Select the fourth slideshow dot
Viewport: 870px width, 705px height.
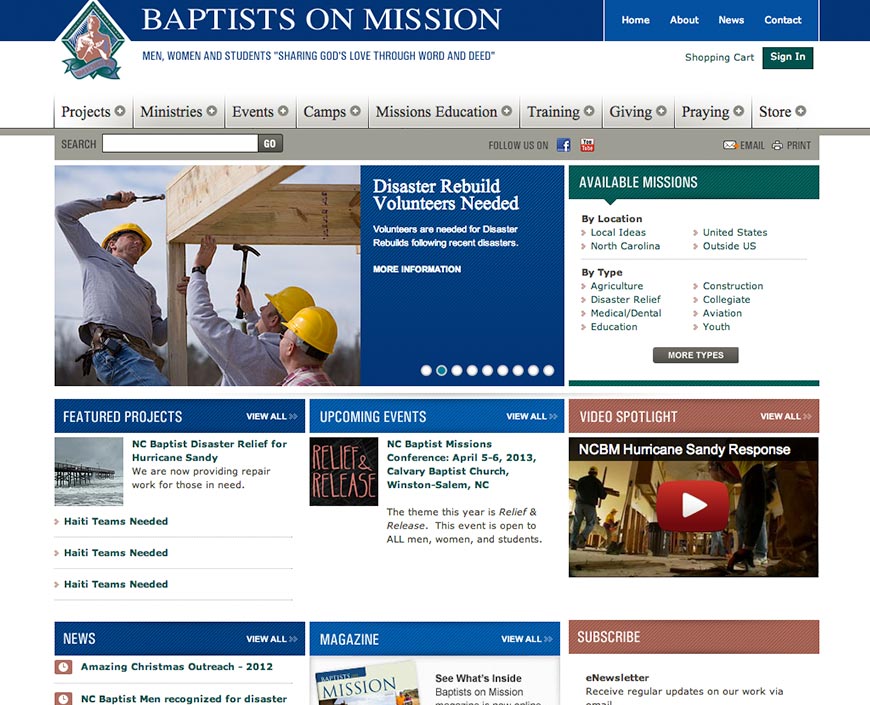472,371
